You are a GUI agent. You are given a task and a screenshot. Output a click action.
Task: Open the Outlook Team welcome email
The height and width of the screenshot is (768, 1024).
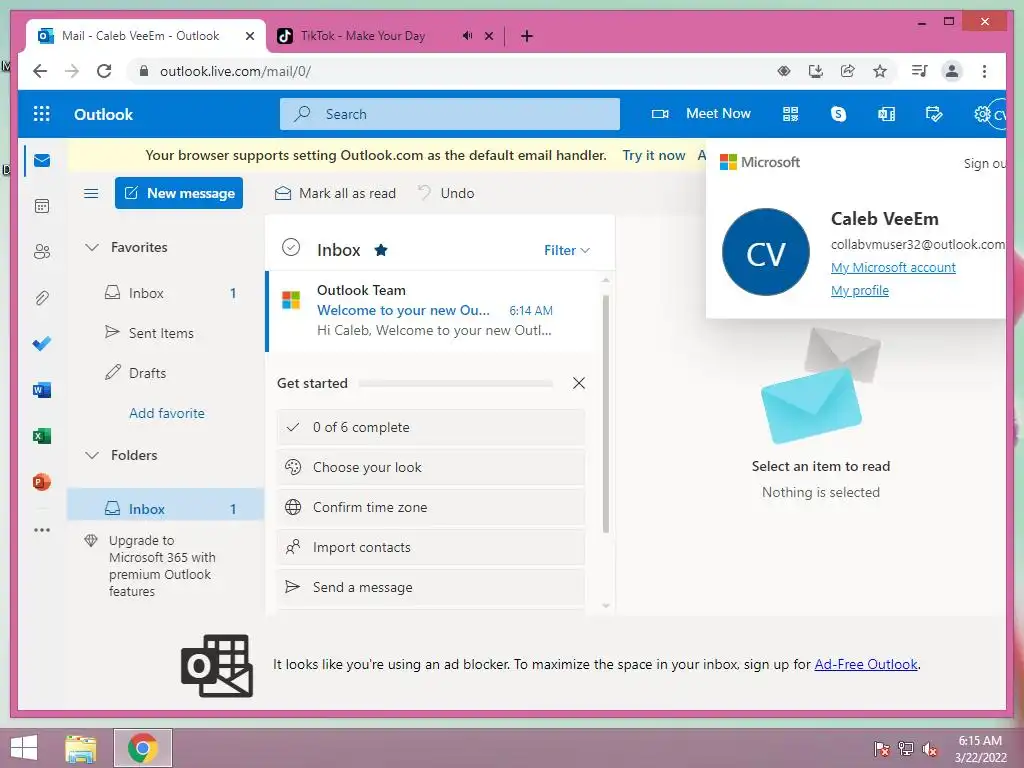(432, 311)
